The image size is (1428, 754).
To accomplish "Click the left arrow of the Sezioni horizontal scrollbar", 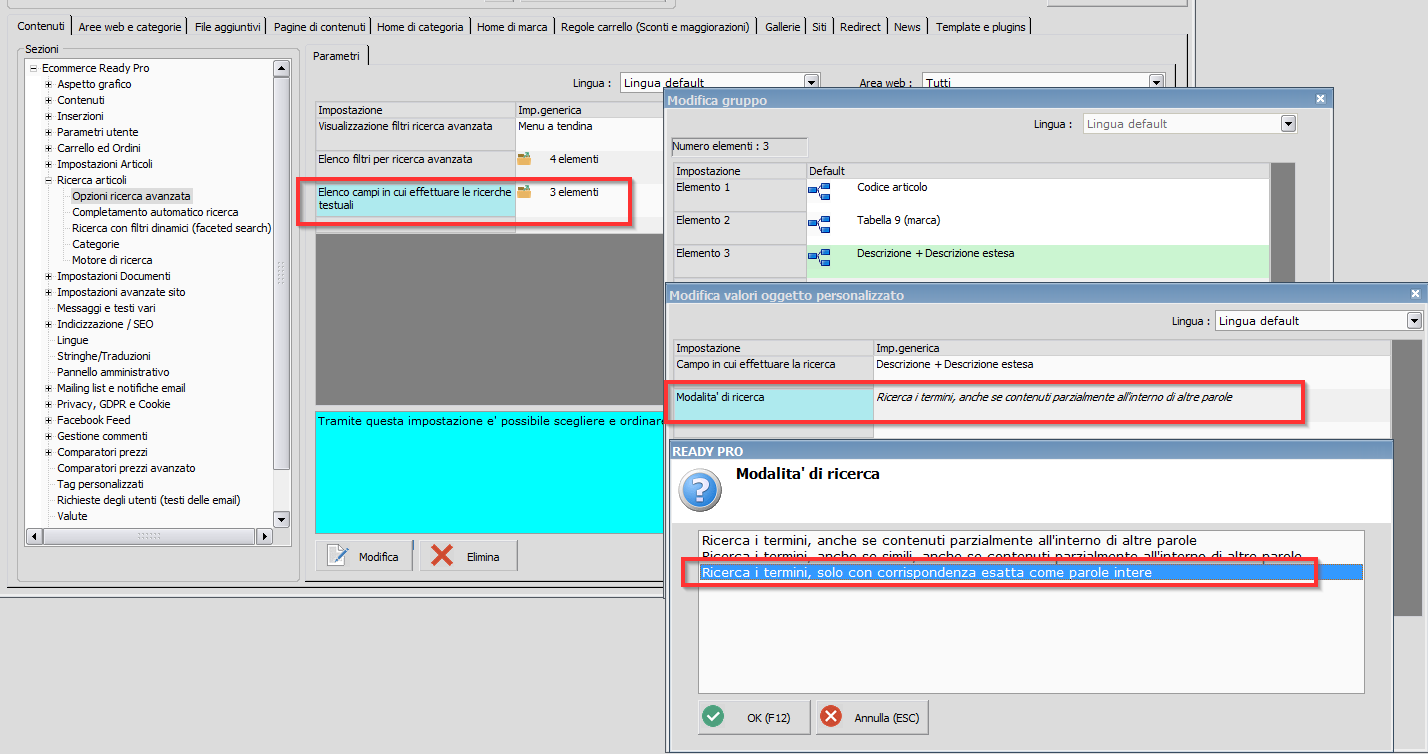I will coord(34,536).
